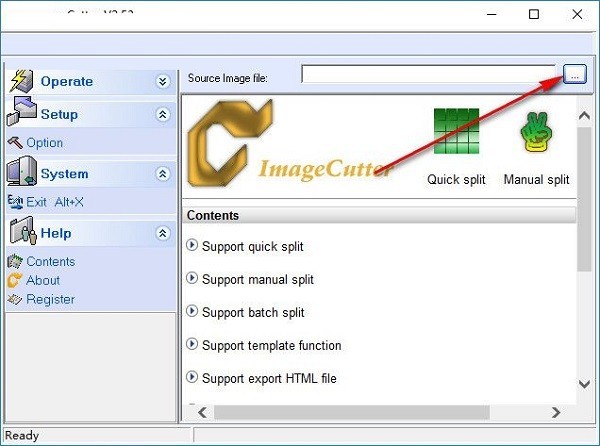Collapse the System section chevron

coord(163,174)
